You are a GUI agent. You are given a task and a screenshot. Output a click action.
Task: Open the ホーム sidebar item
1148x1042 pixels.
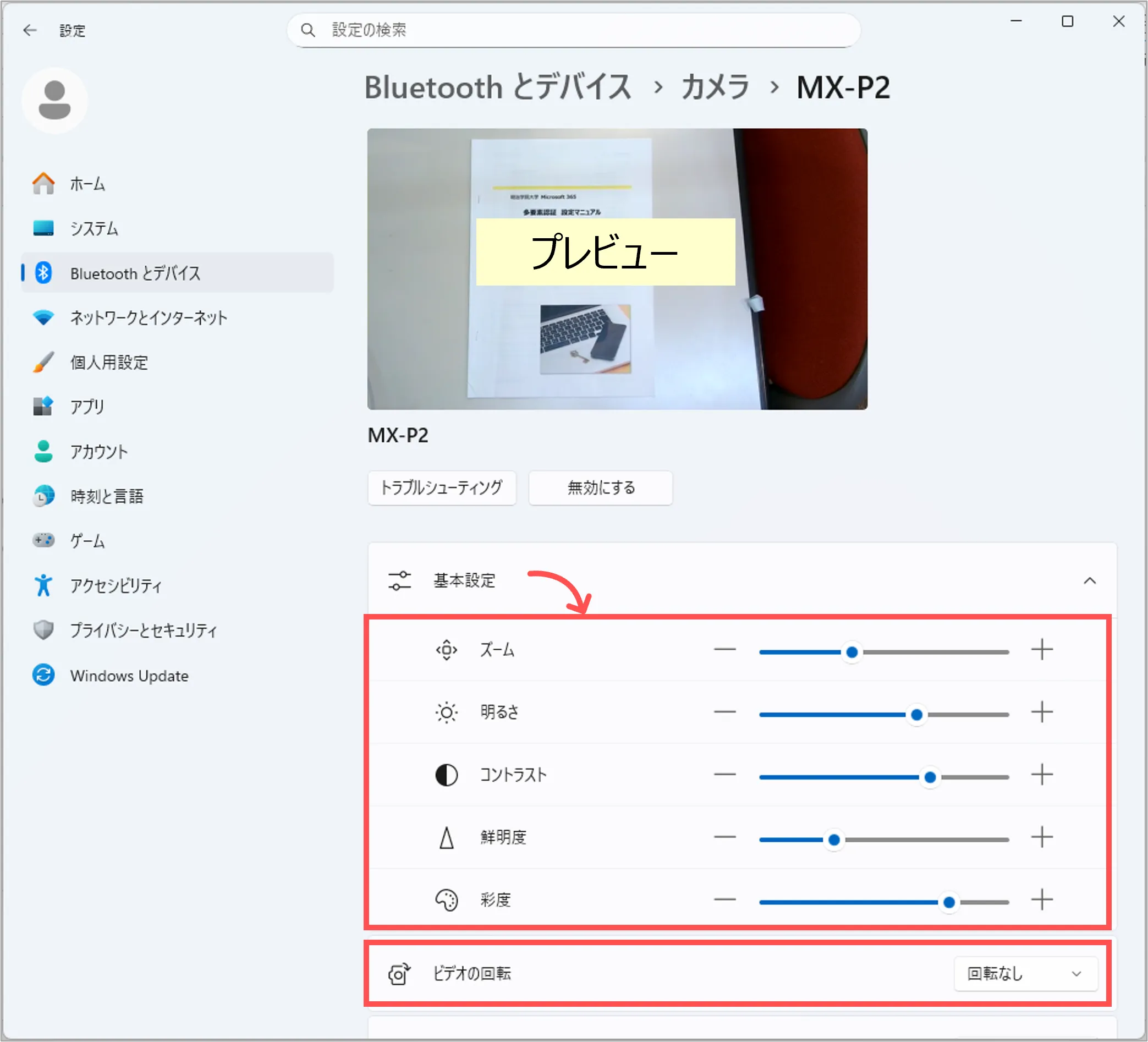(87, 184)
